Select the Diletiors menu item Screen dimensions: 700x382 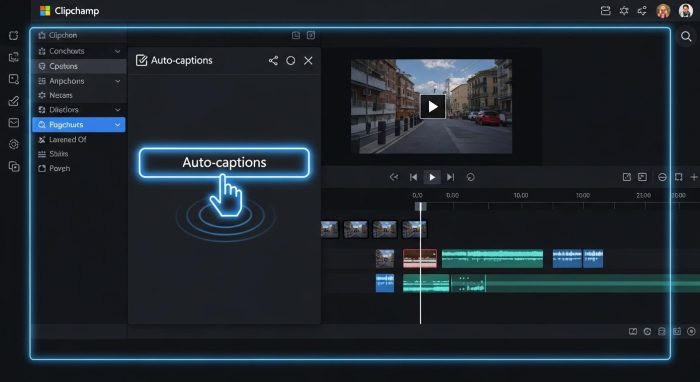point(79,110)
